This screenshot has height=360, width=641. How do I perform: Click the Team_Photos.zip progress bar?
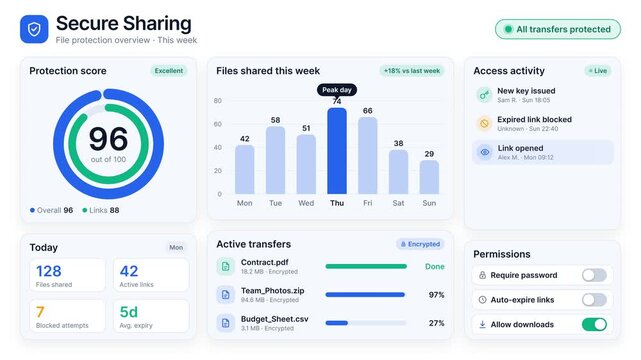[366, 295]
